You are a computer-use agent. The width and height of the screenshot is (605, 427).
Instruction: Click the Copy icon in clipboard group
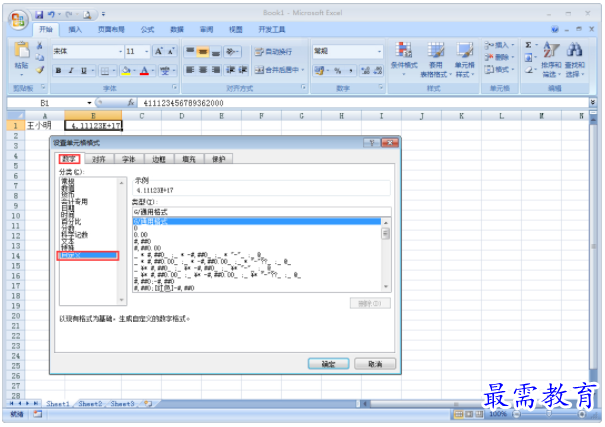point(39,57)
